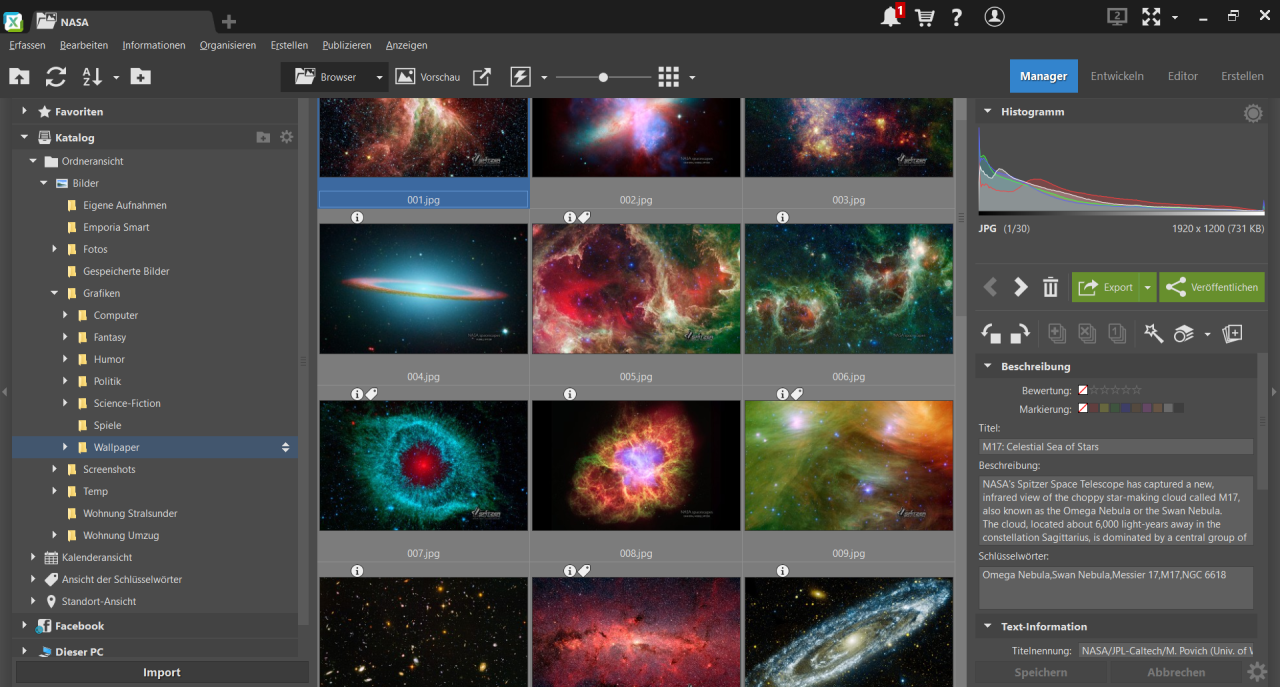Collapse the Histogramm panel

(988, 112)
